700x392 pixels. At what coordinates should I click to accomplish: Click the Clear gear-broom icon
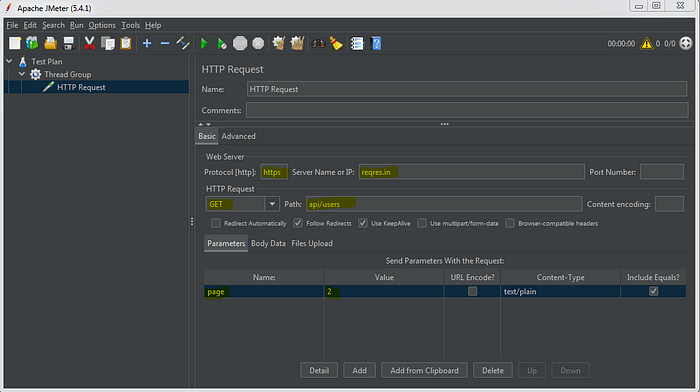(279, 43)
